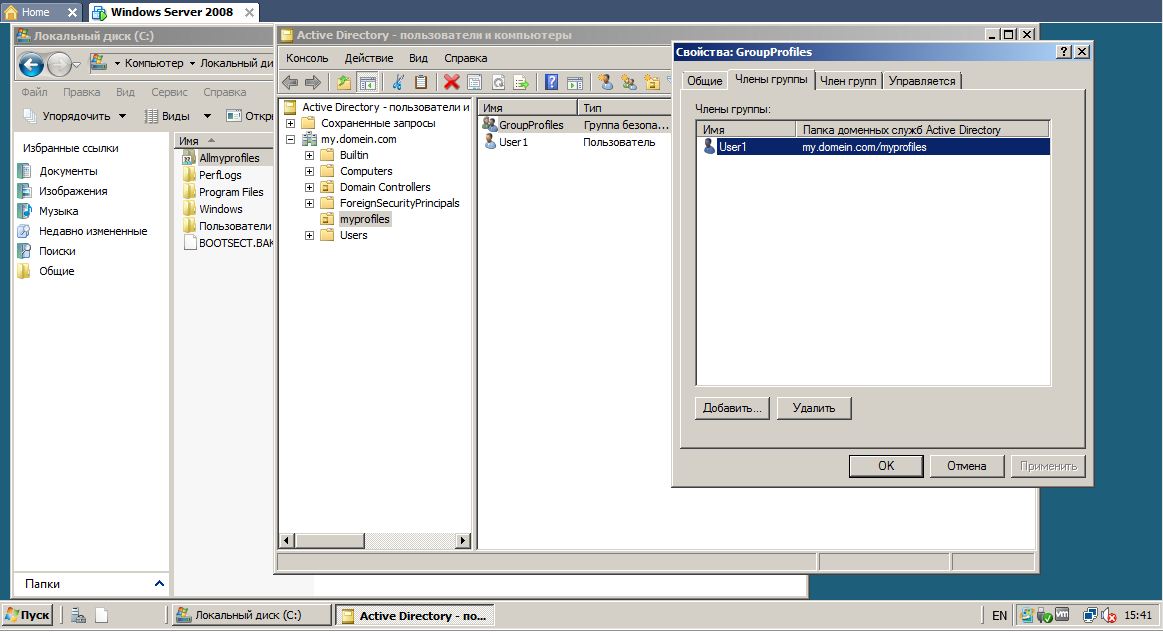
Task: Open Документы favorite link in Explorer
Action: coord(67,171)
